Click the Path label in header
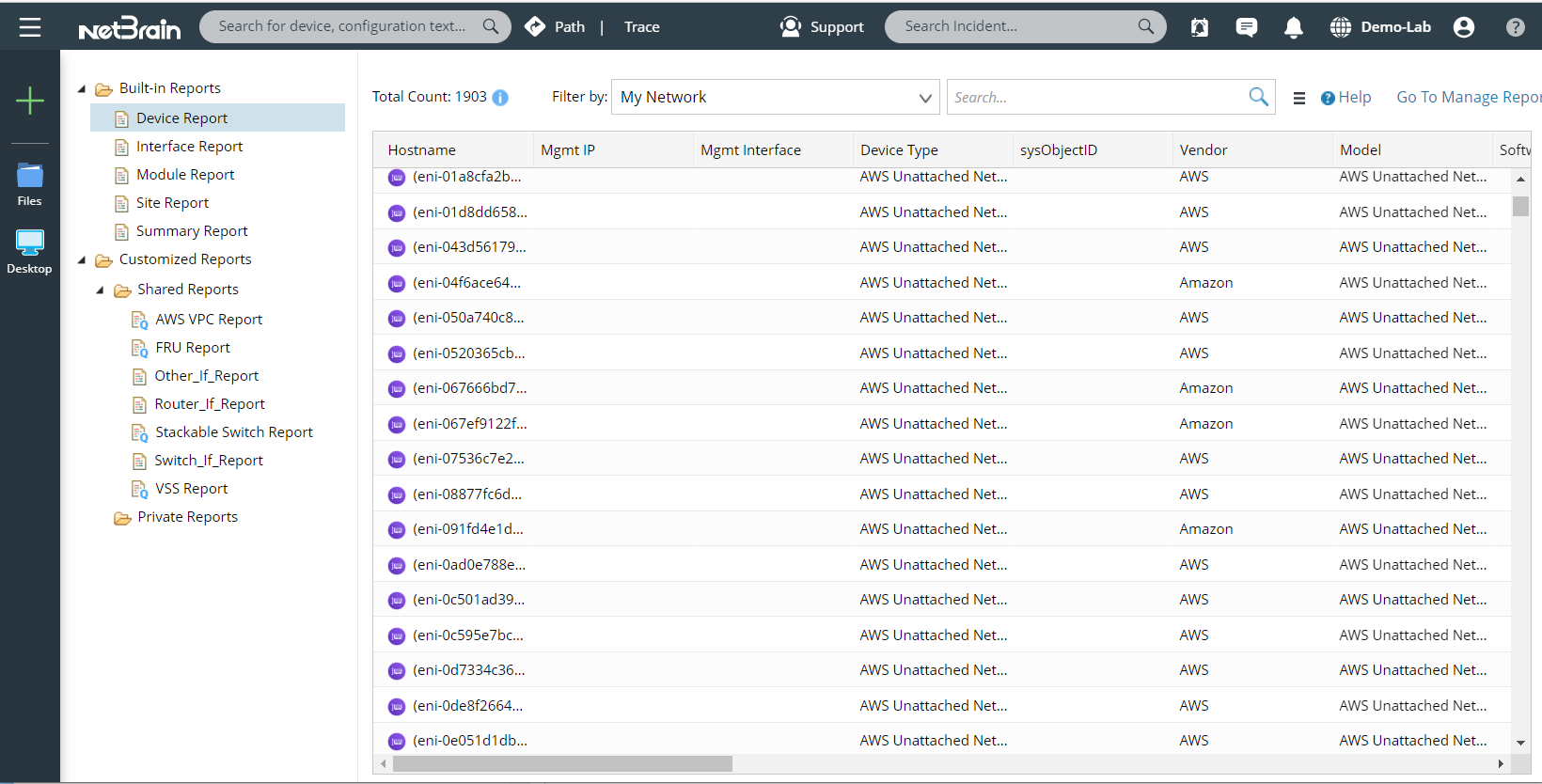Image resolution: width=1542 pixels, height=784 pixels. point(570,27)
